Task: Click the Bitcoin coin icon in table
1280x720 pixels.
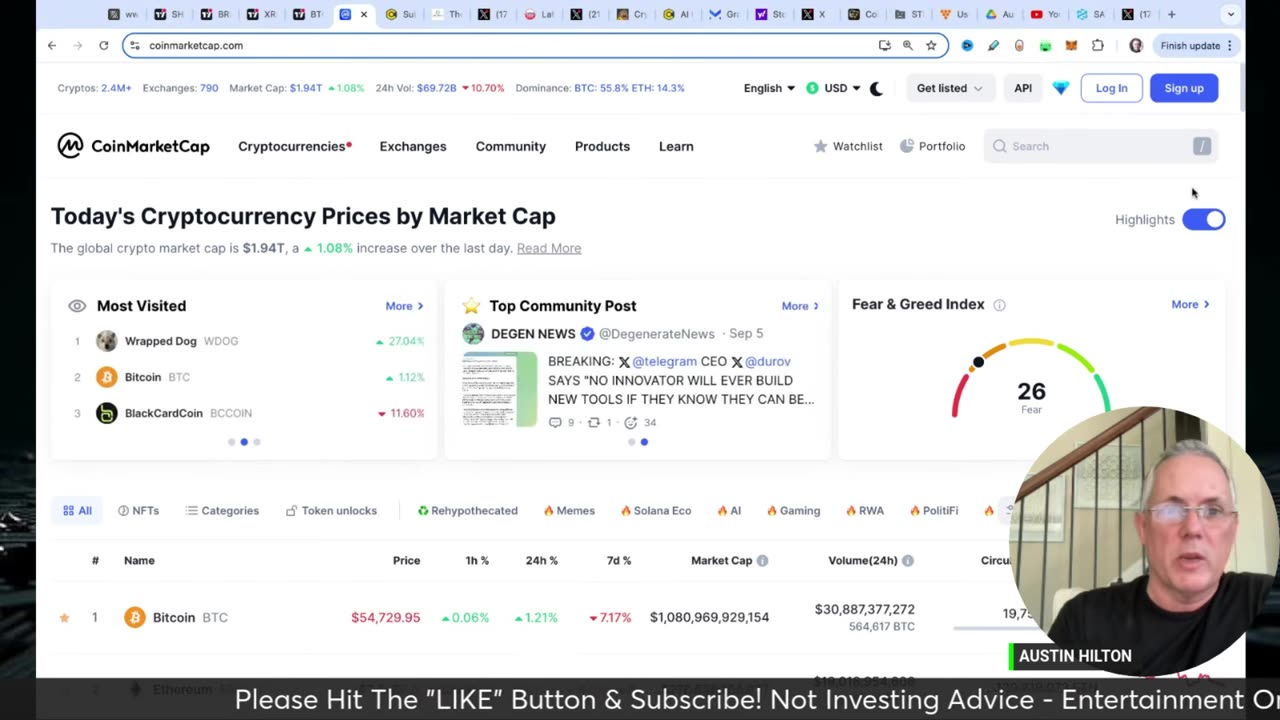Action: tap(134, 617)
